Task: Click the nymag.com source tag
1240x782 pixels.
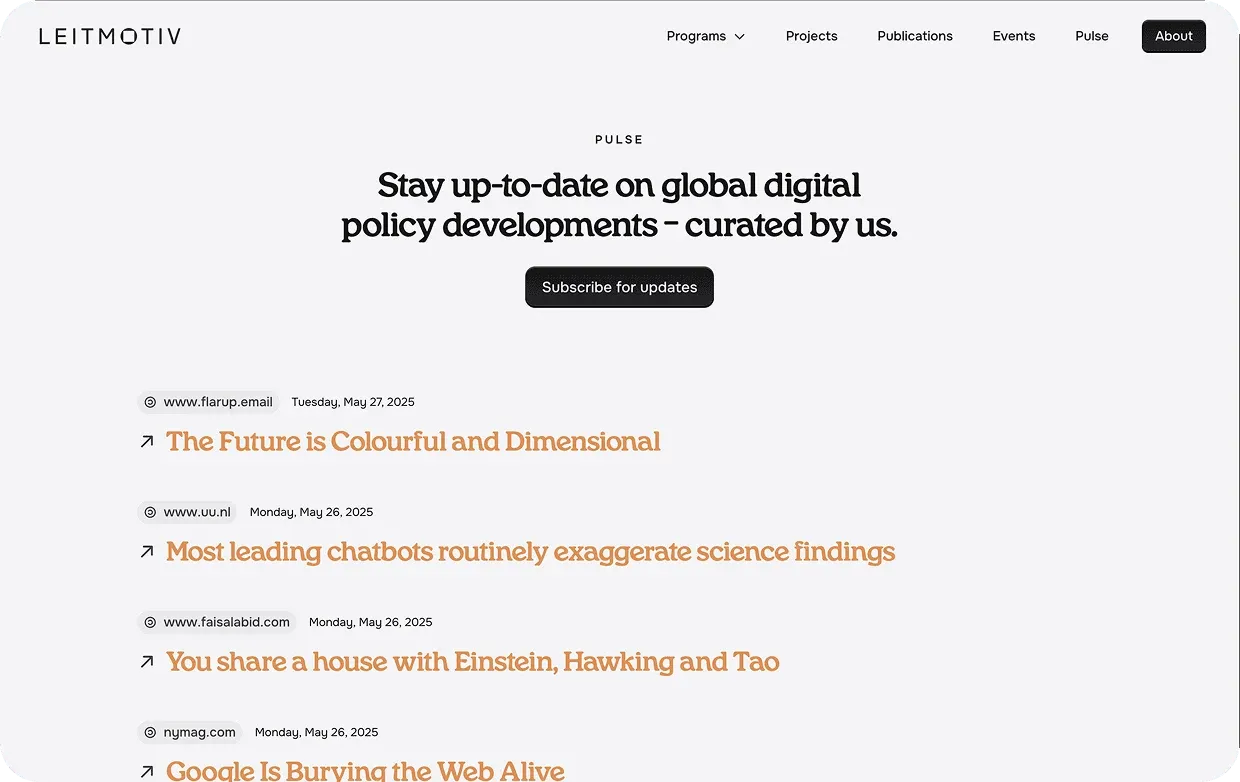Action: (x=190, y=732)
